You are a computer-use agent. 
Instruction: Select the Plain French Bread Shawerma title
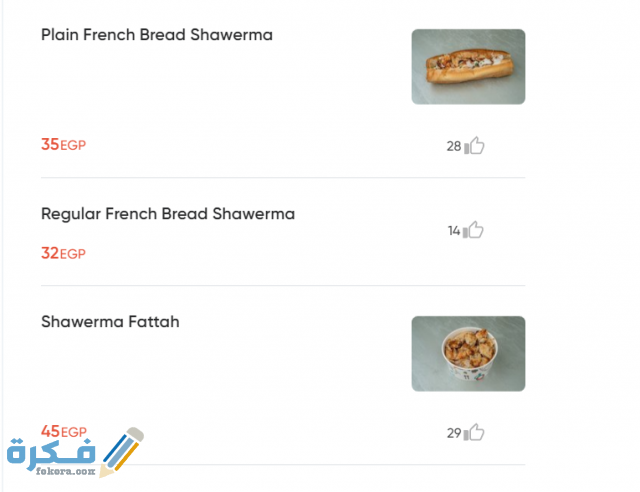(157, 35)
